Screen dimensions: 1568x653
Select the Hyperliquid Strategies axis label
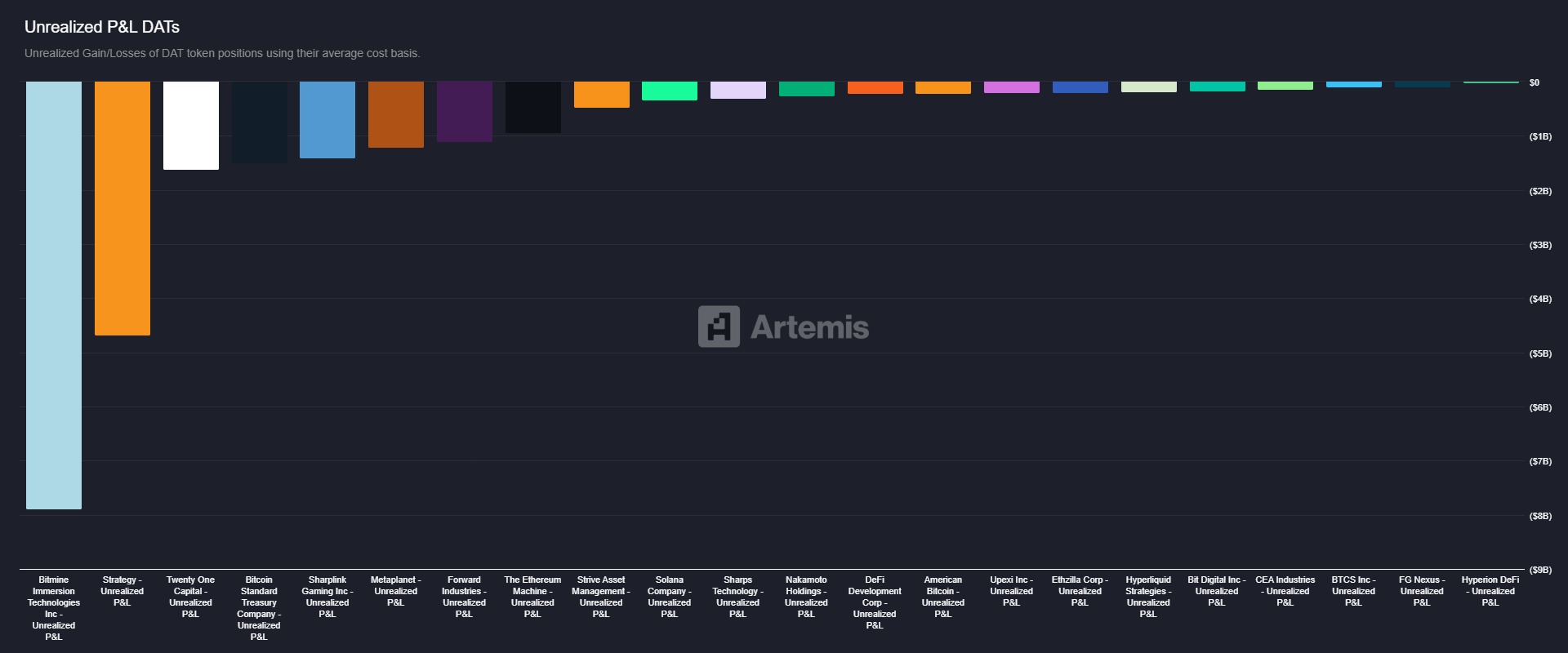1148,597
